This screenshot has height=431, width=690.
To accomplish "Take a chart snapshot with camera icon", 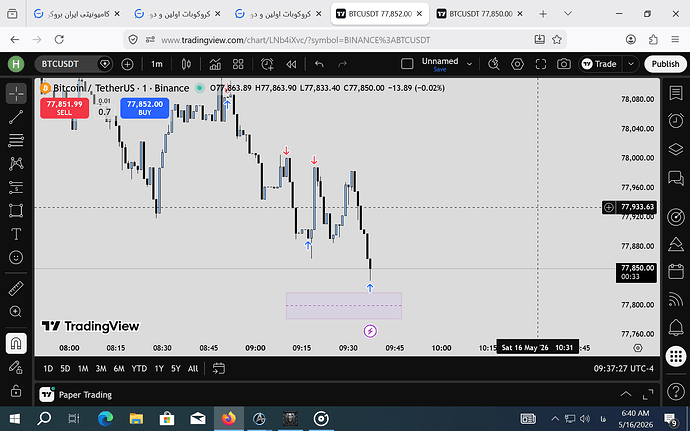I will tap(564, 64).
